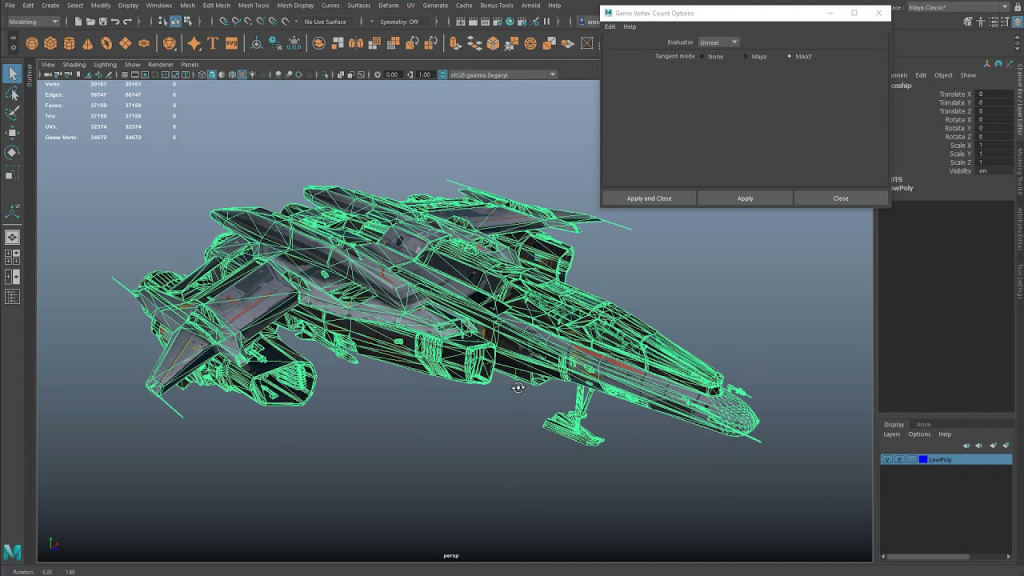The width and height of the screenshot is (1024, 576).
Task: Activate the Paint Selection tool
Action: point(12,113)
